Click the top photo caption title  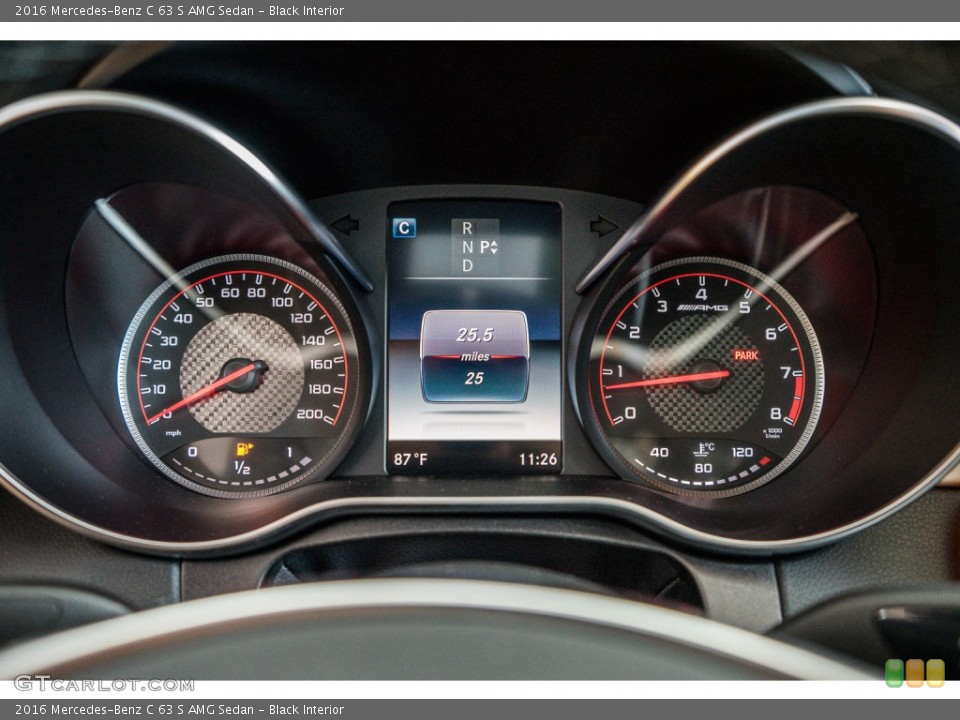click(x=179, y=10)
